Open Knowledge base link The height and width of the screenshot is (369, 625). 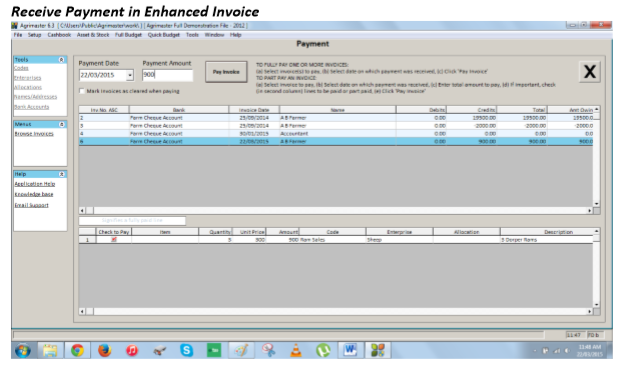(x=34, y=194)
